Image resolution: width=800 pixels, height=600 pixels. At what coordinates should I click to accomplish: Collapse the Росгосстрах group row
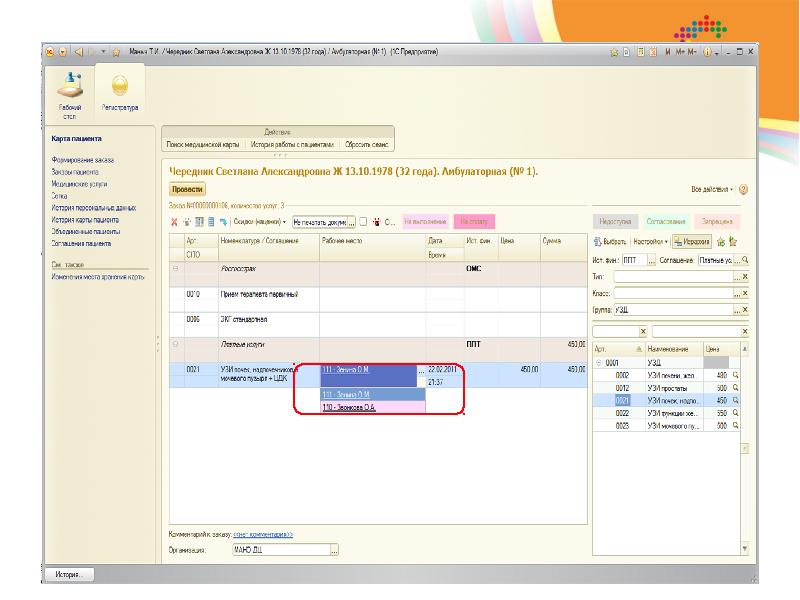pyautogui.click(x=176, y=268)
